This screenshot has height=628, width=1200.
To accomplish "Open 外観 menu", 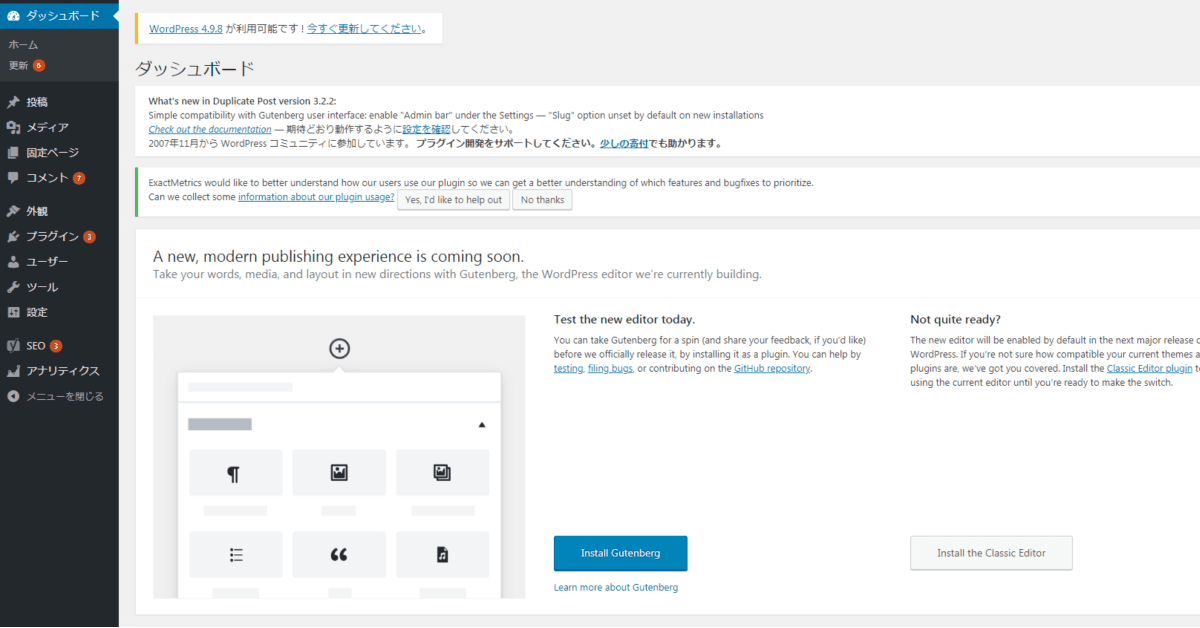I will 59,211.
